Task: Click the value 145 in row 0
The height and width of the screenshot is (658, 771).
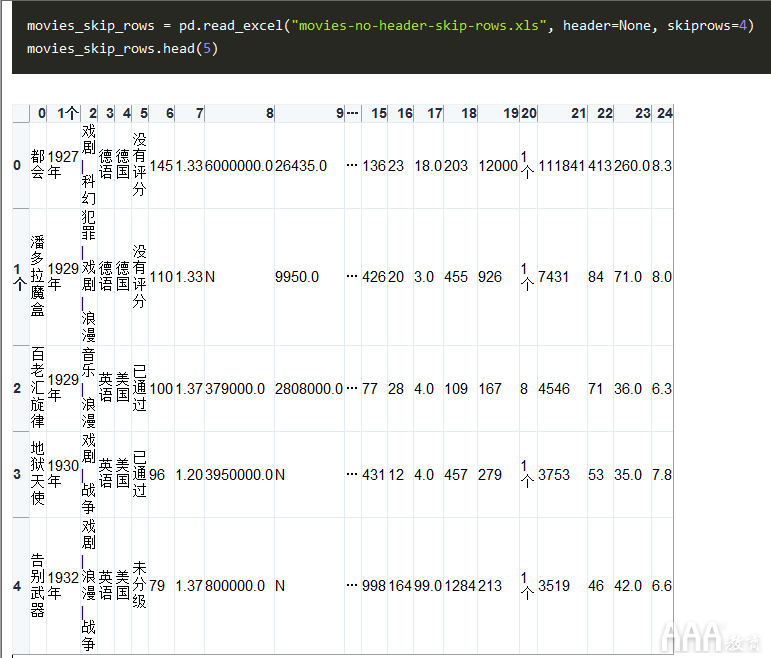Action: click(x=161, y=166)
